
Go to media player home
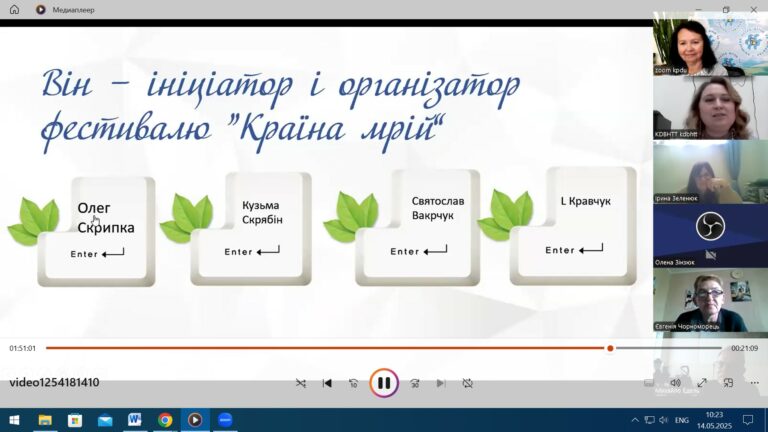pos(14,9)
